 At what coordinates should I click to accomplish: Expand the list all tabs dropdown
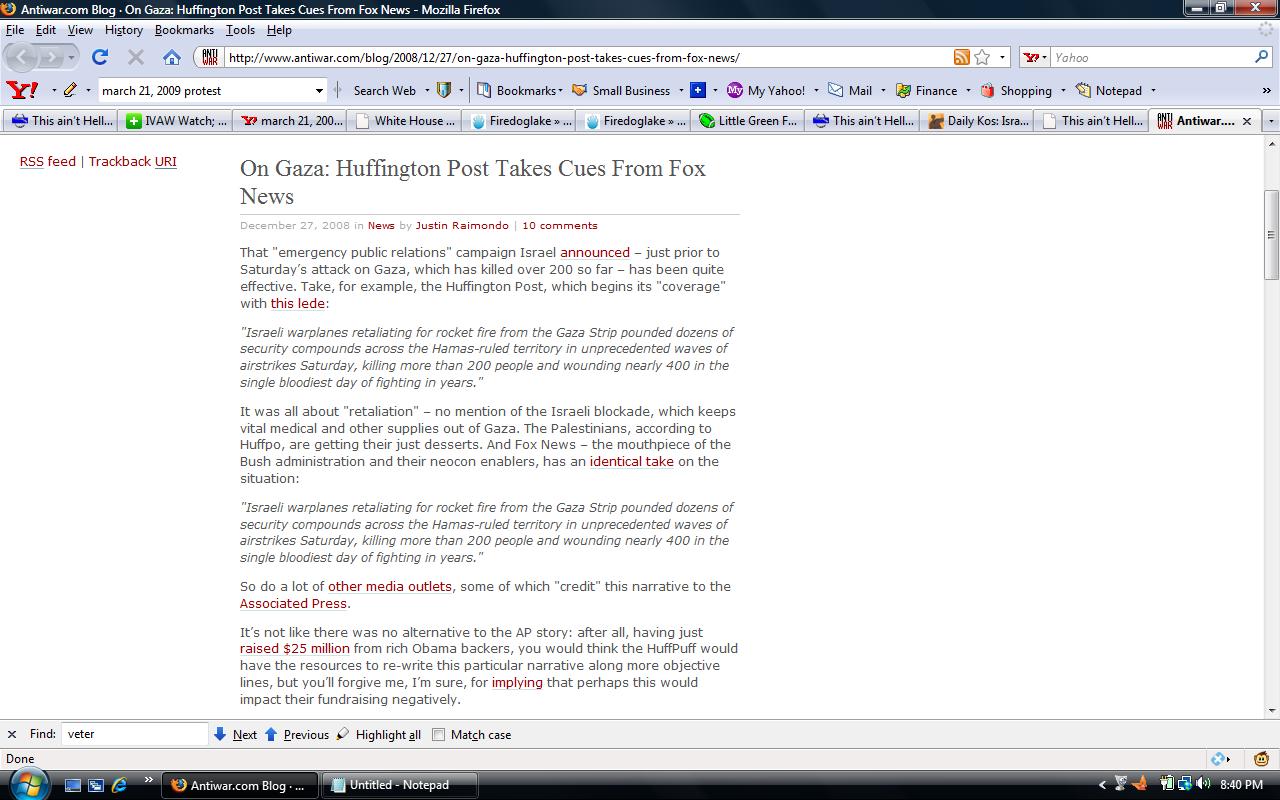[1270, 121]
